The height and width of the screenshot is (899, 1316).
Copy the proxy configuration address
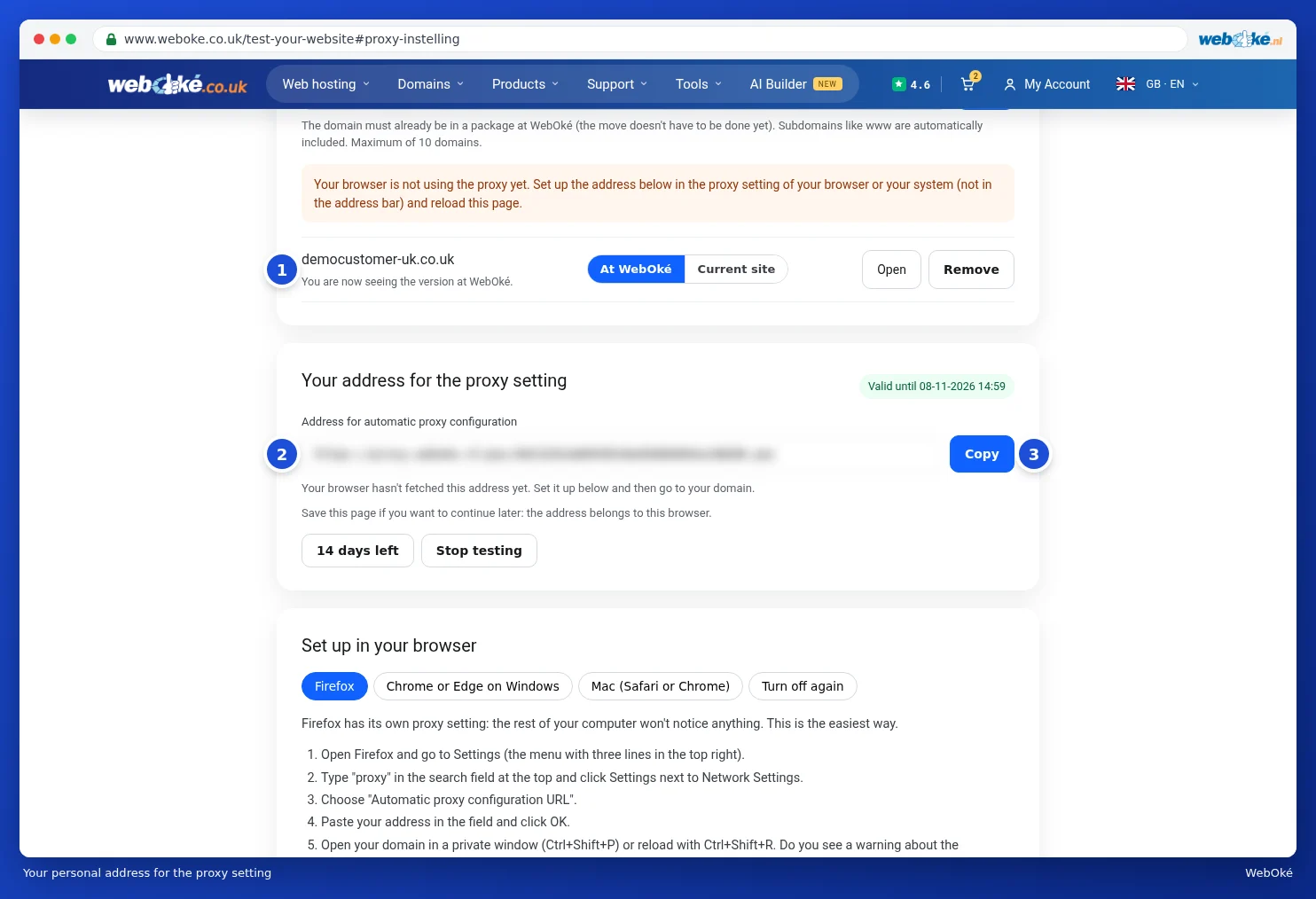pos(982,454)
